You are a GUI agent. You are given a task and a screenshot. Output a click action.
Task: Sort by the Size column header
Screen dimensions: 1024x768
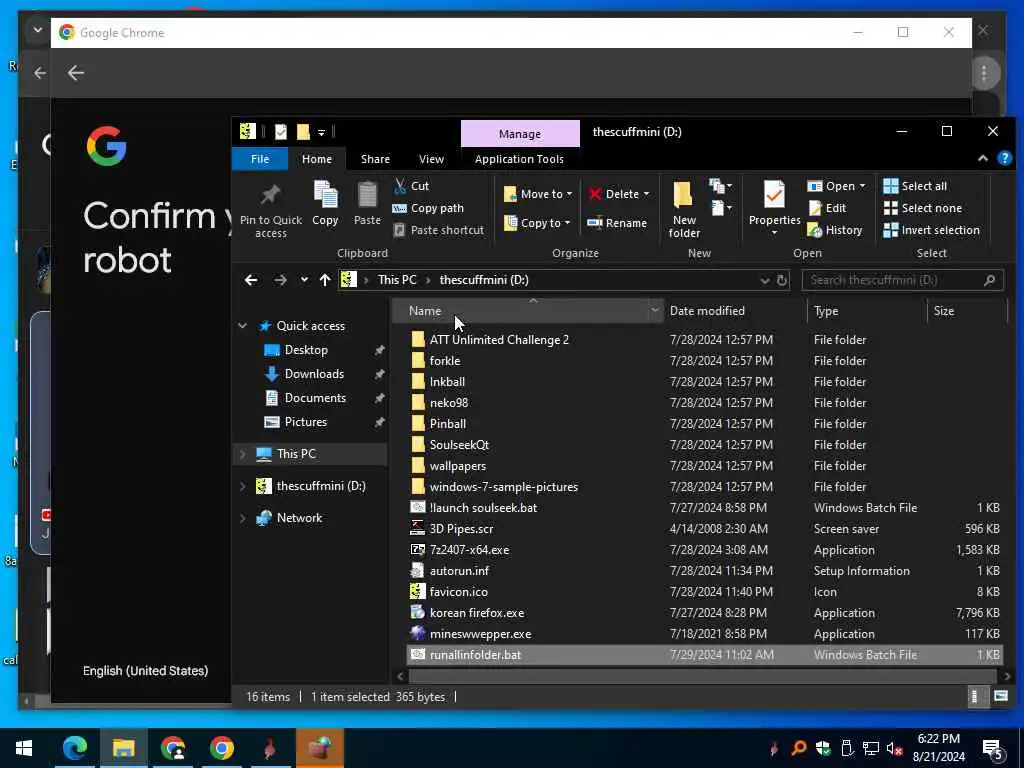[x=966, y=311]
